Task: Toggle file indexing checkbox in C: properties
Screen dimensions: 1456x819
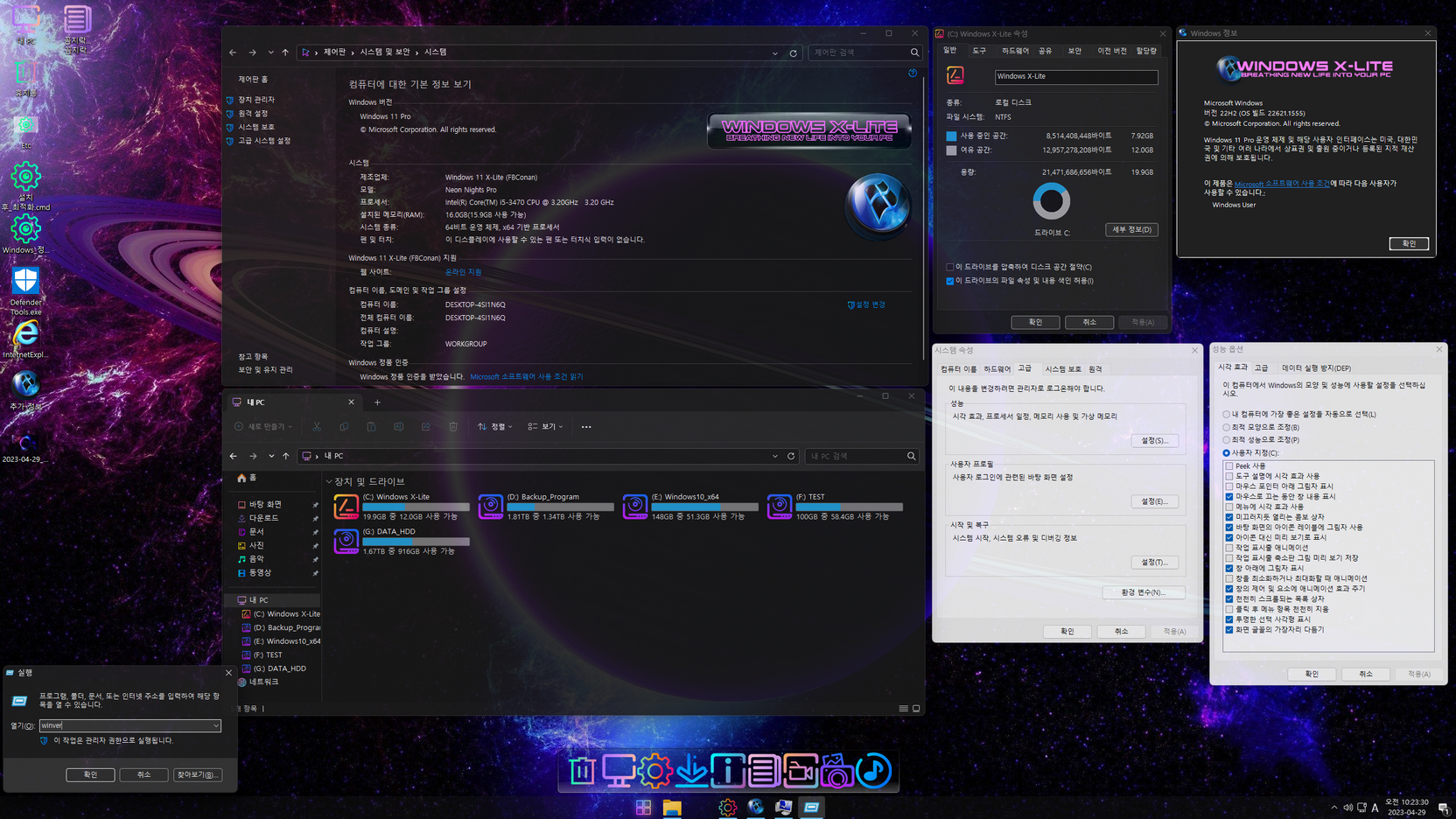Action: (950, 281)
